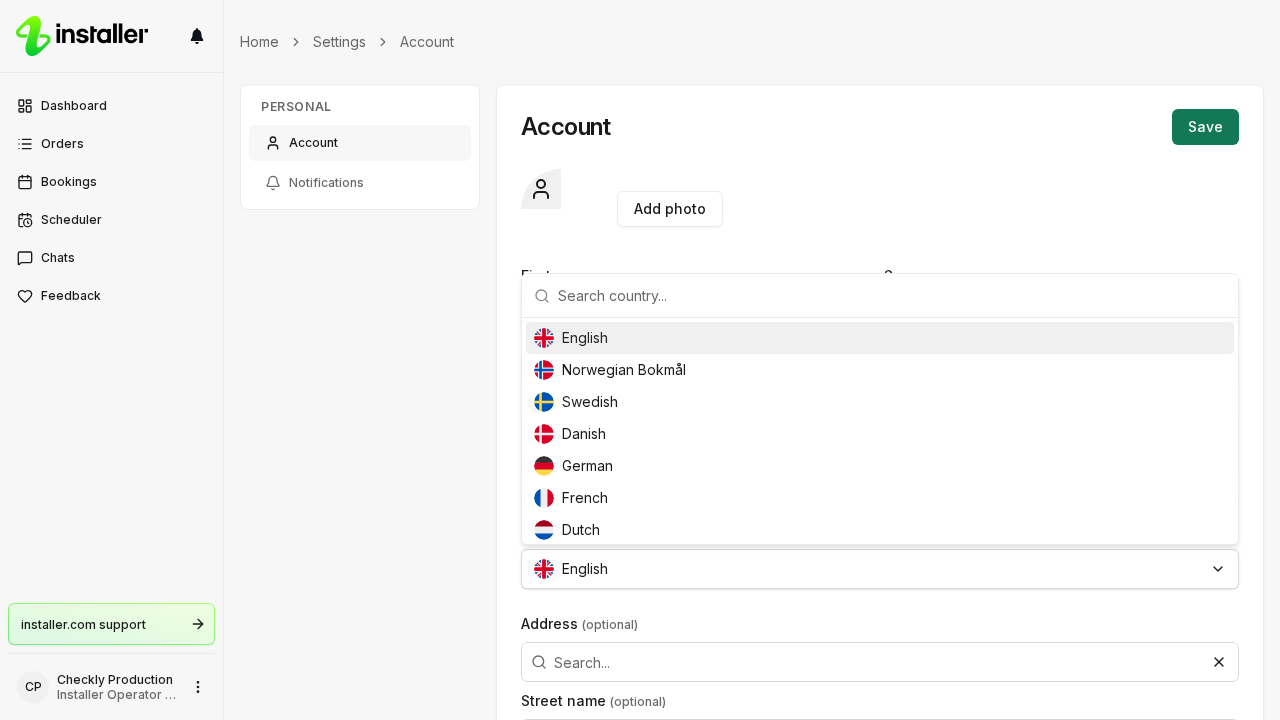Choose Norwegian Bokmål language
Viewport: 1280px width, 720px height.
(880, 370)
